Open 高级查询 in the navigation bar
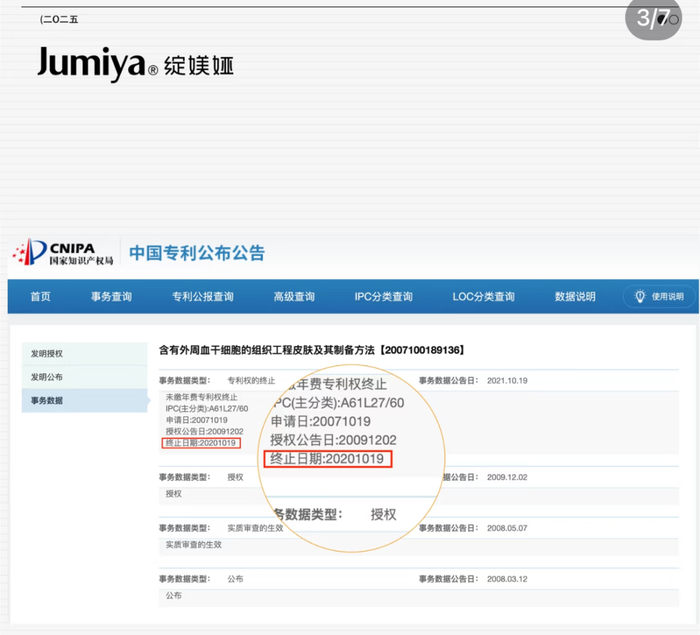The height and width of the screenshot is (635, 700). [294, 297]
